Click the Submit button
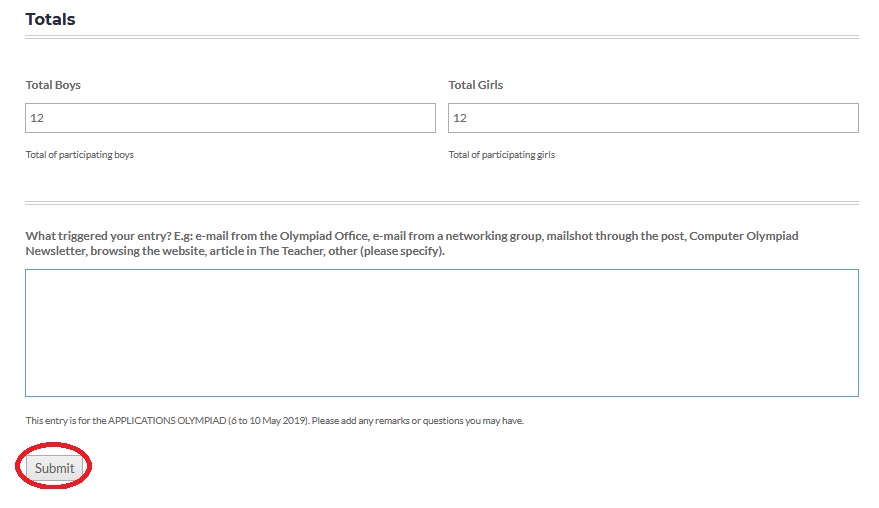 (x=54, y=468)
